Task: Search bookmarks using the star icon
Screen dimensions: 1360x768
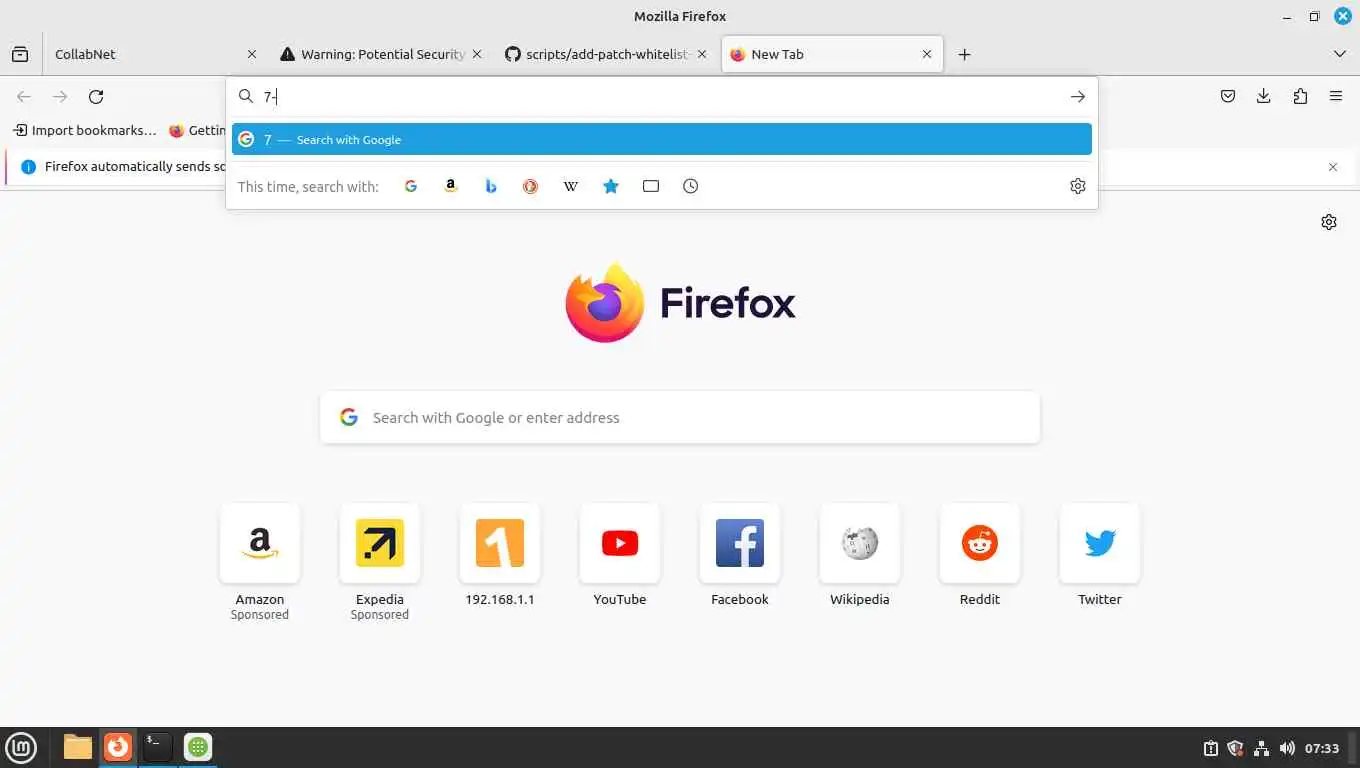Action: (611, 186)
